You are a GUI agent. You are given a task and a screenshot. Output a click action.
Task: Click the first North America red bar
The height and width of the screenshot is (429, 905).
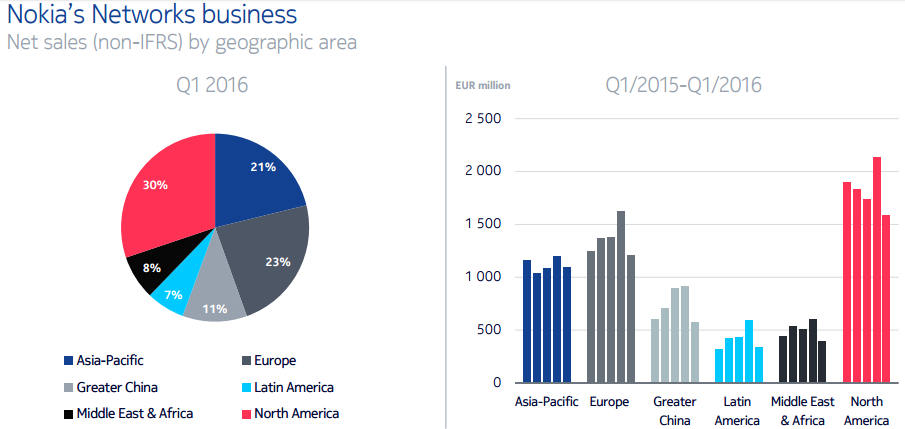click(x=847, y=282)
